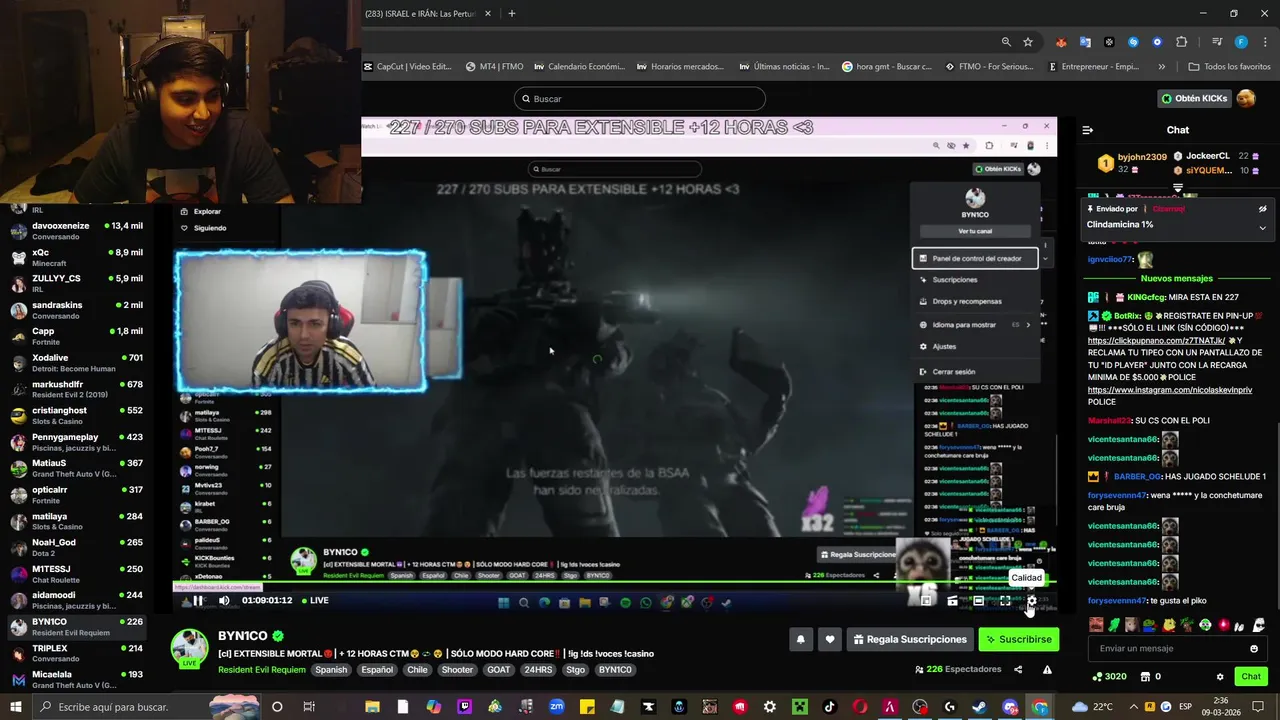Pause the Kick live stream
This screenshot has height=720, width=1280.
tap(198, 600)
